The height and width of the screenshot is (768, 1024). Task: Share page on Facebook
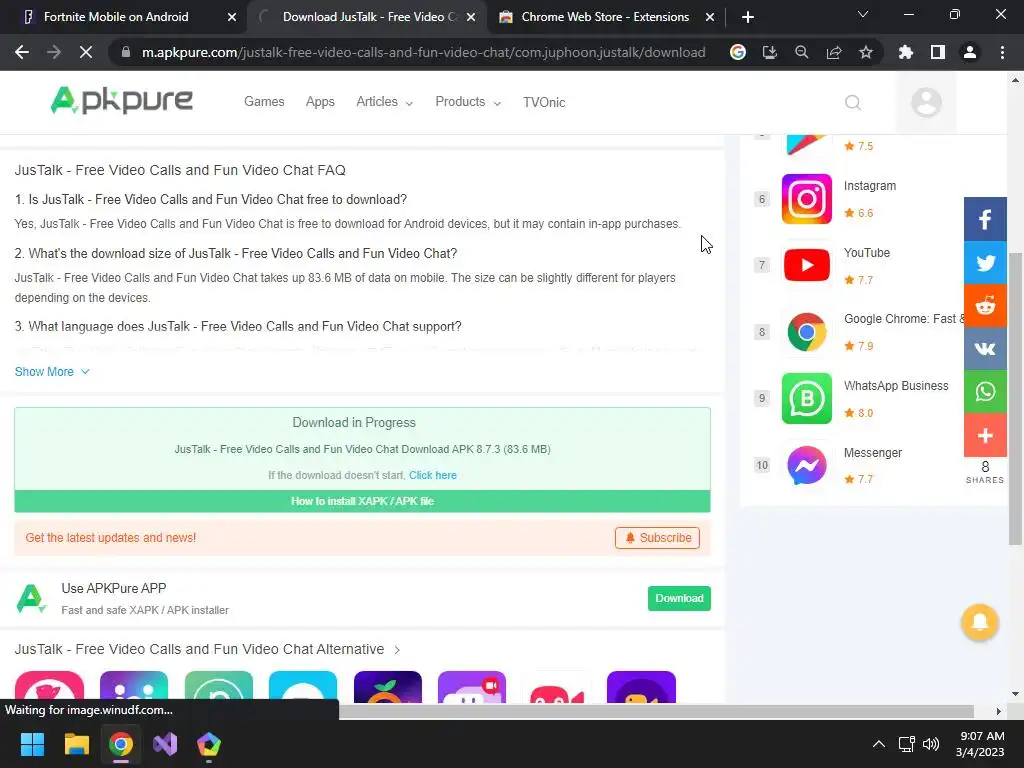tap(985, 219)
